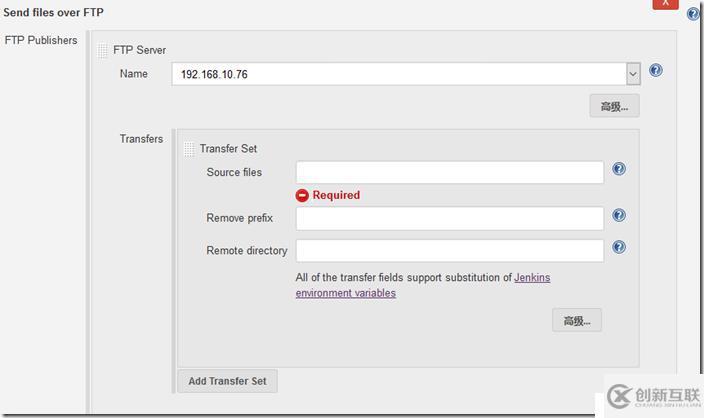
Task: Show help for Source files field
Action: pyautogui.click(x=619, y=169)
